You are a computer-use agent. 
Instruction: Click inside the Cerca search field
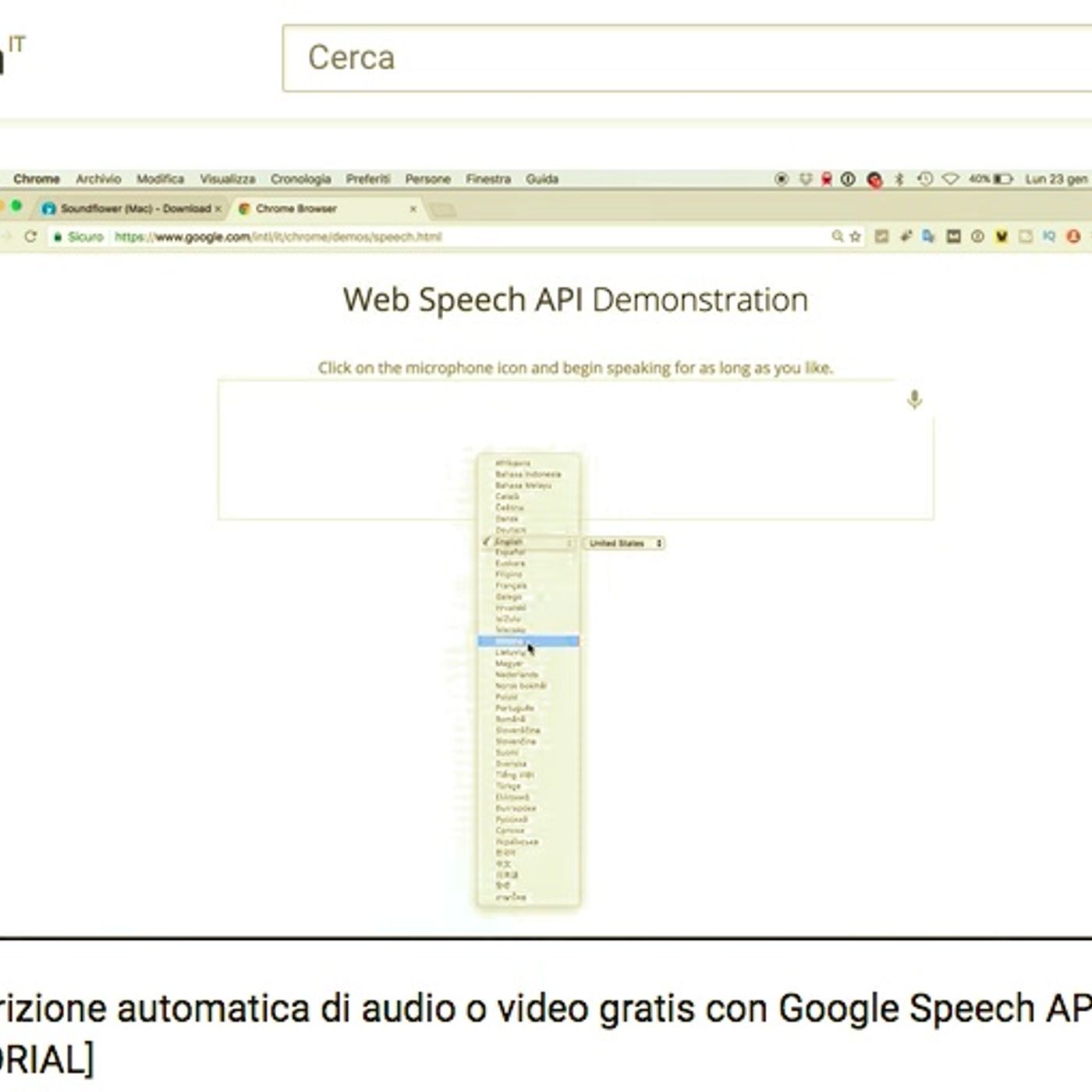tap(686, 58)
